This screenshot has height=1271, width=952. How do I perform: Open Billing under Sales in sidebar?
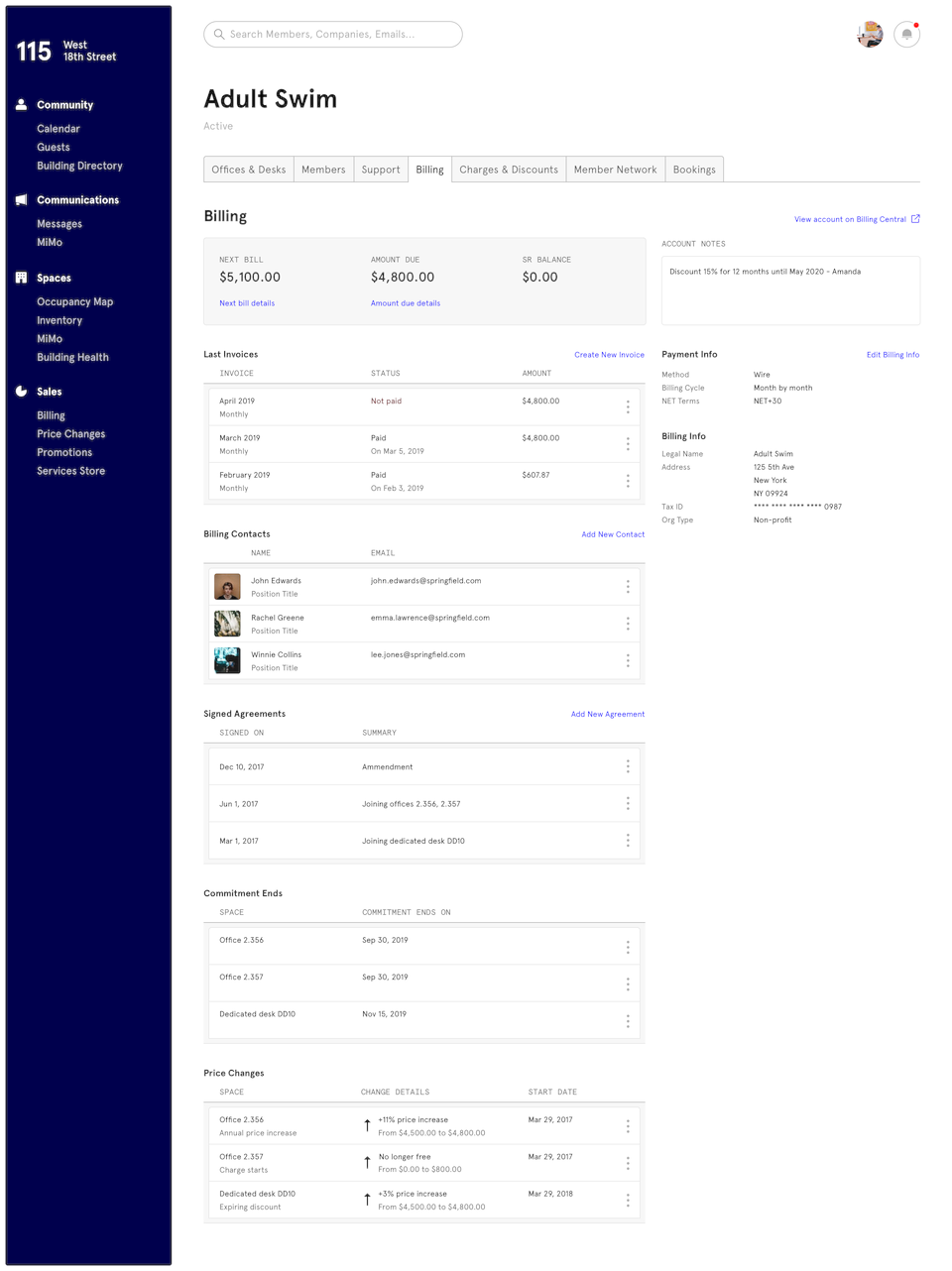(x=51, y=415)
